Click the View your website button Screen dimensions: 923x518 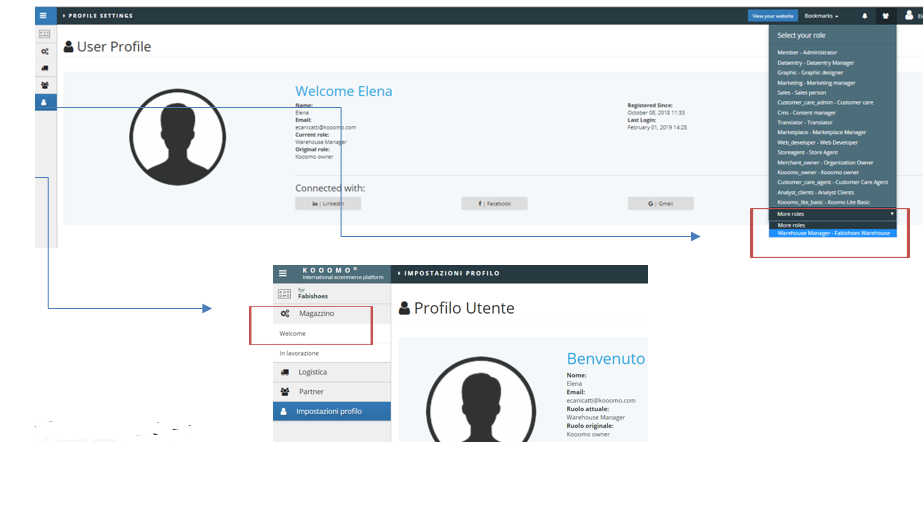click(x=772, y=16)
